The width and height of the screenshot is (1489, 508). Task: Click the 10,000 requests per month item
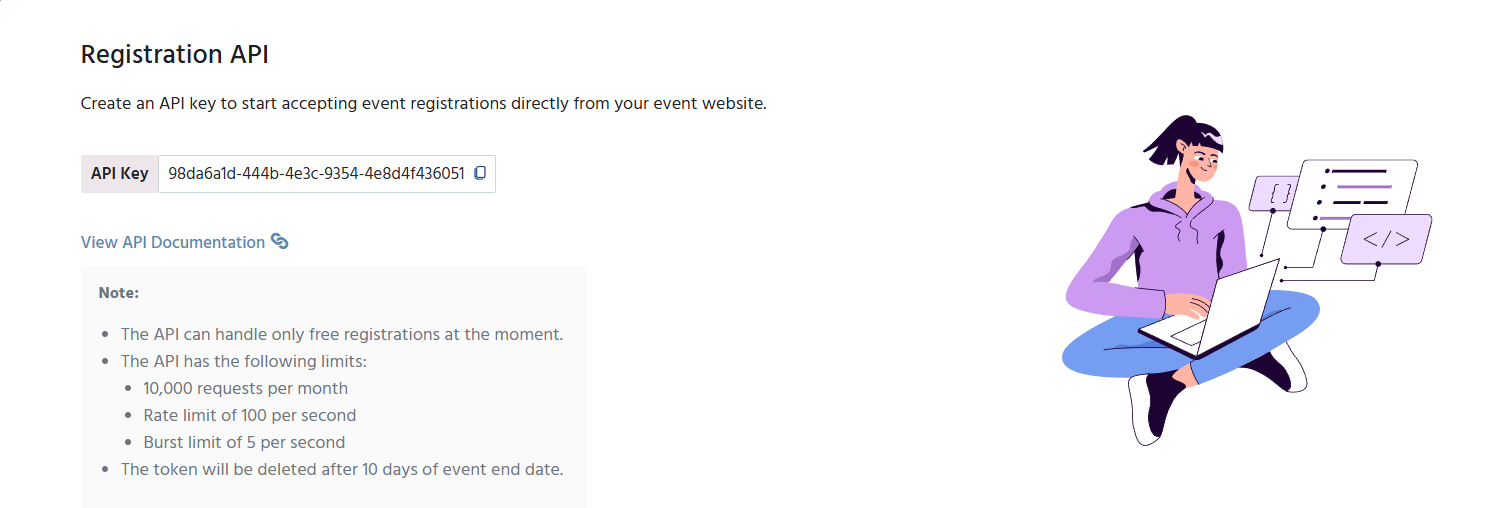[246, 388]
